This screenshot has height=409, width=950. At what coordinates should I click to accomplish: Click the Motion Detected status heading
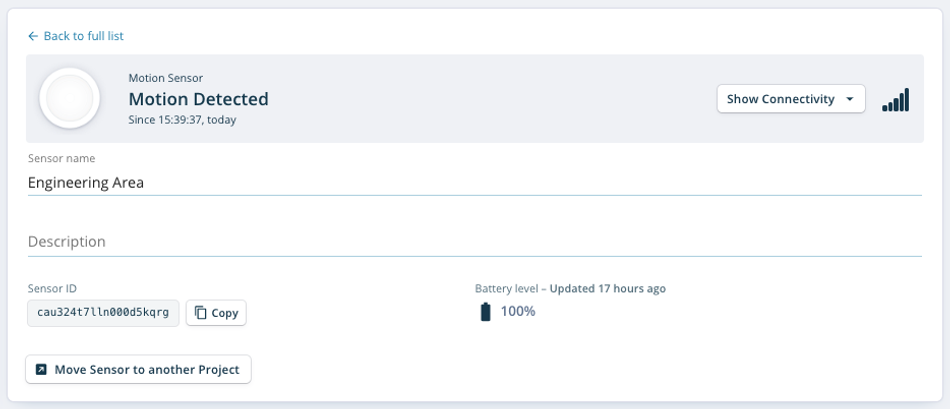point(198,99)
